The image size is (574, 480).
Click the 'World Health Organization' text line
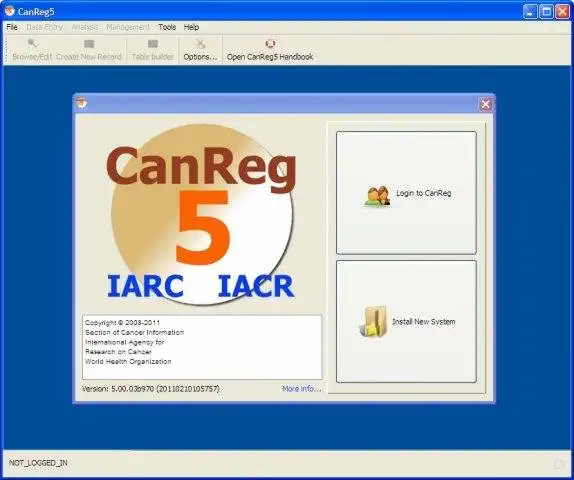128,361
